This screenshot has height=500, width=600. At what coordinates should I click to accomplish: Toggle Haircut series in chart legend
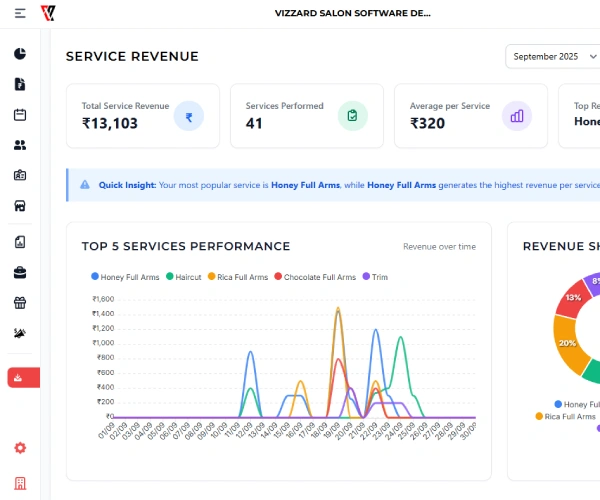click(x=184, y=277)
